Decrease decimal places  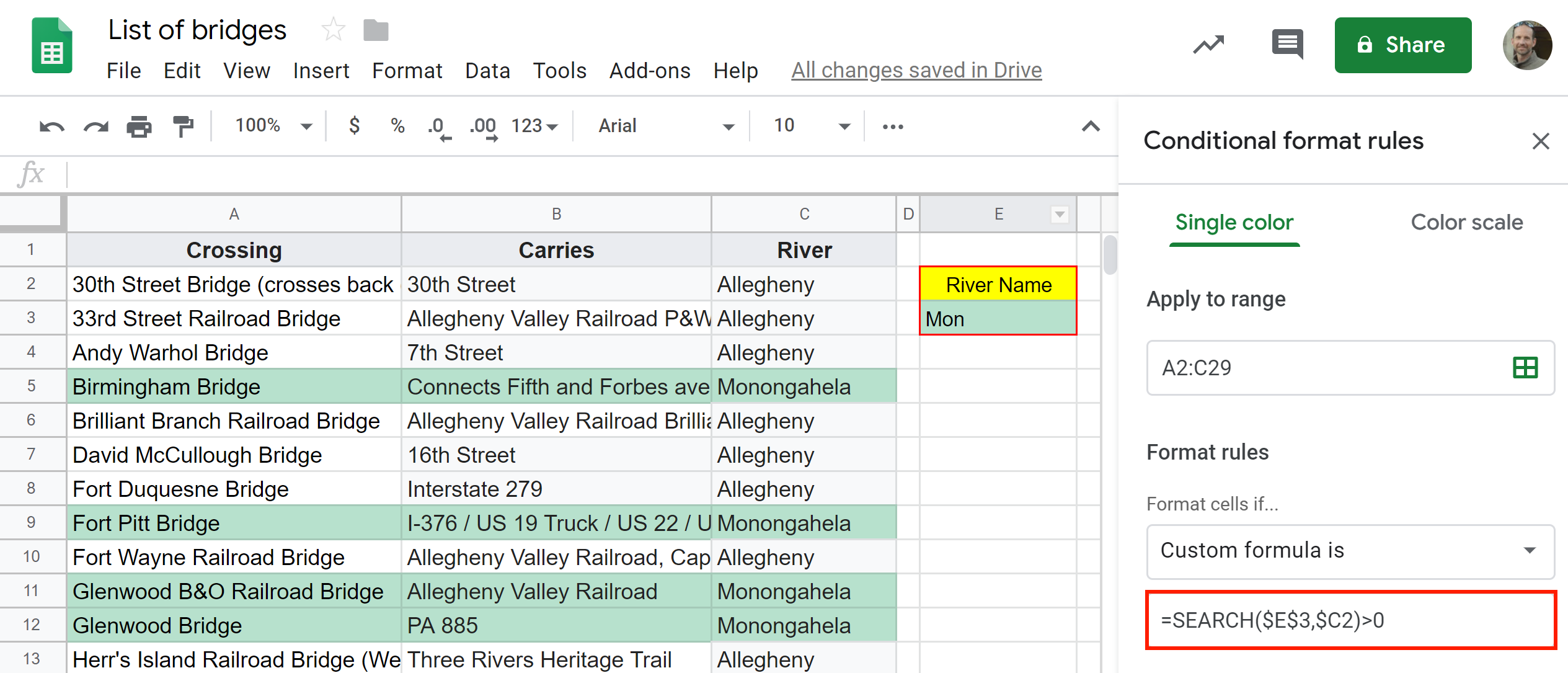click(x=438, y=126)
